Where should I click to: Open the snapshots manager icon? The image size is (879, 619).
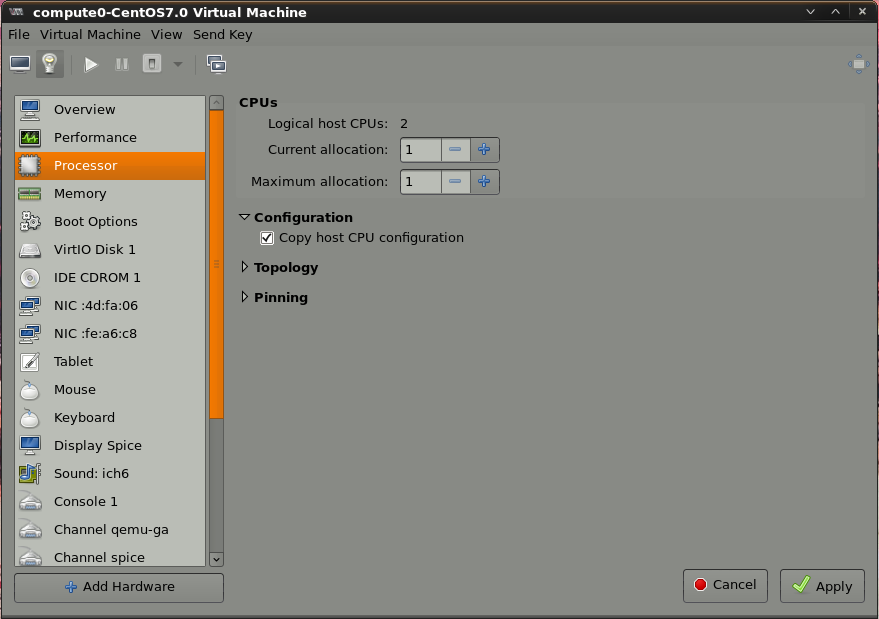[216, 64]
